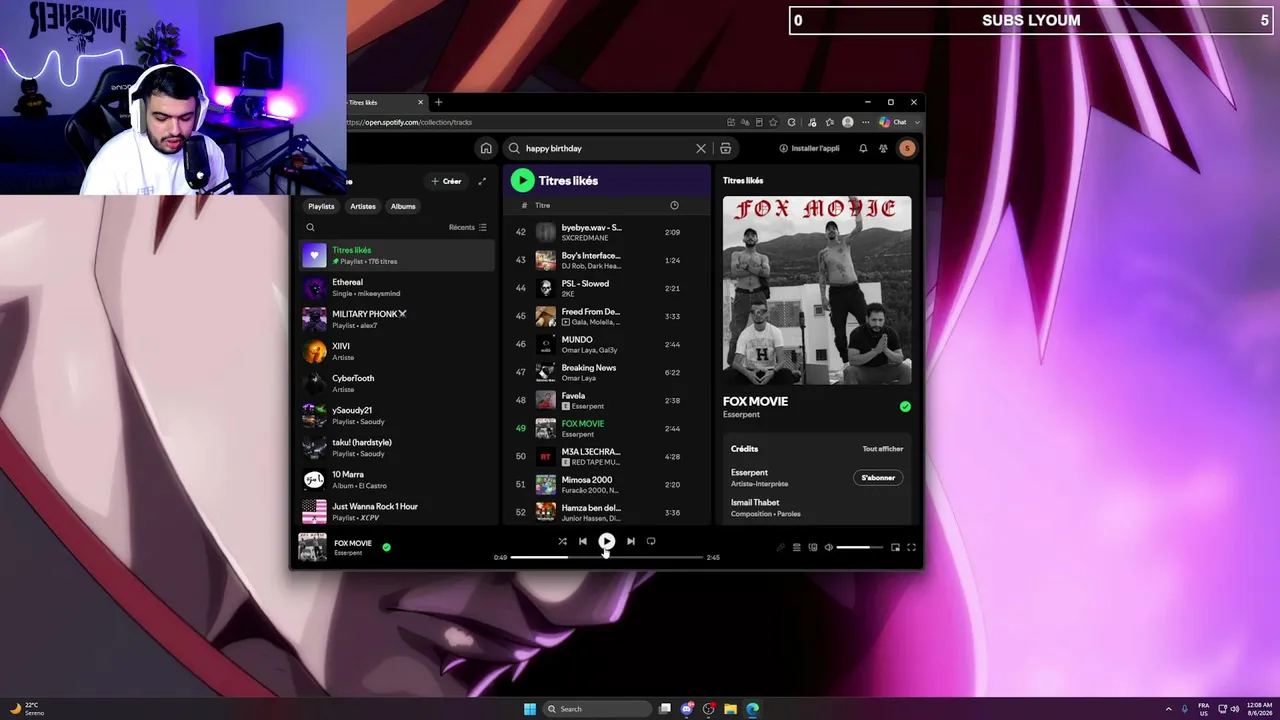
Task: Open the mini player
Action: click(895, 547)
